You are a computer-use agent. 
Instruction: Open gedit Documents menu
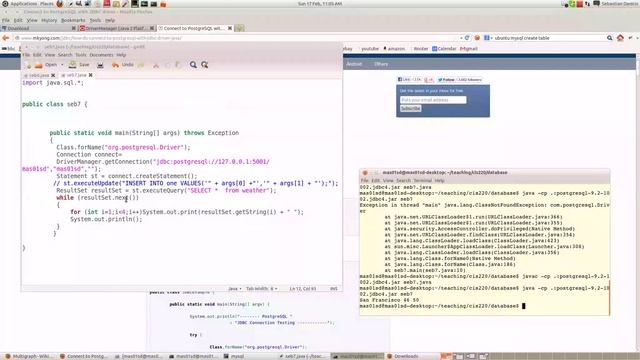pos(101,55)
